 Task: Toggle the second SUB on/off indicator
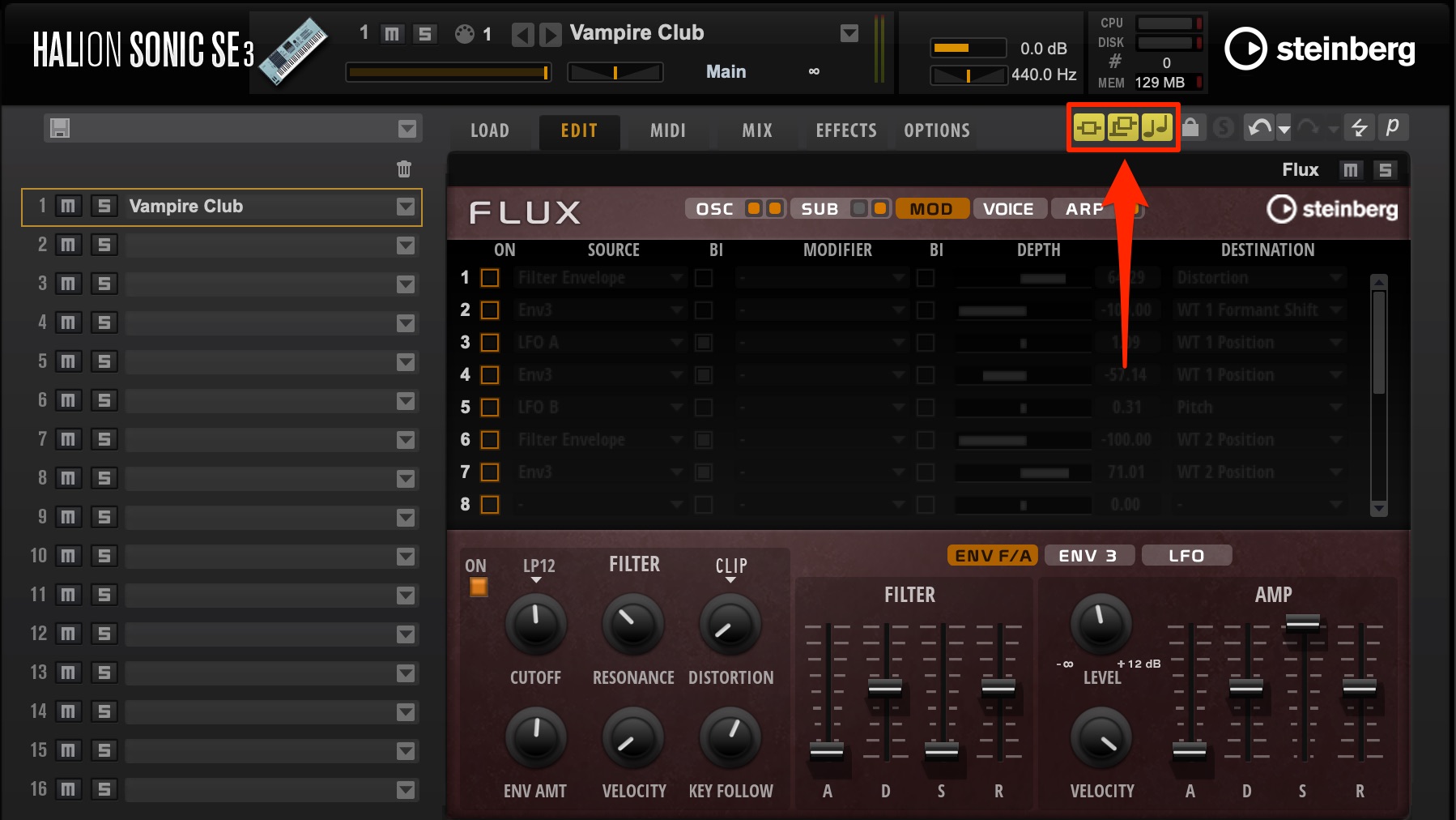click(880, 209)
